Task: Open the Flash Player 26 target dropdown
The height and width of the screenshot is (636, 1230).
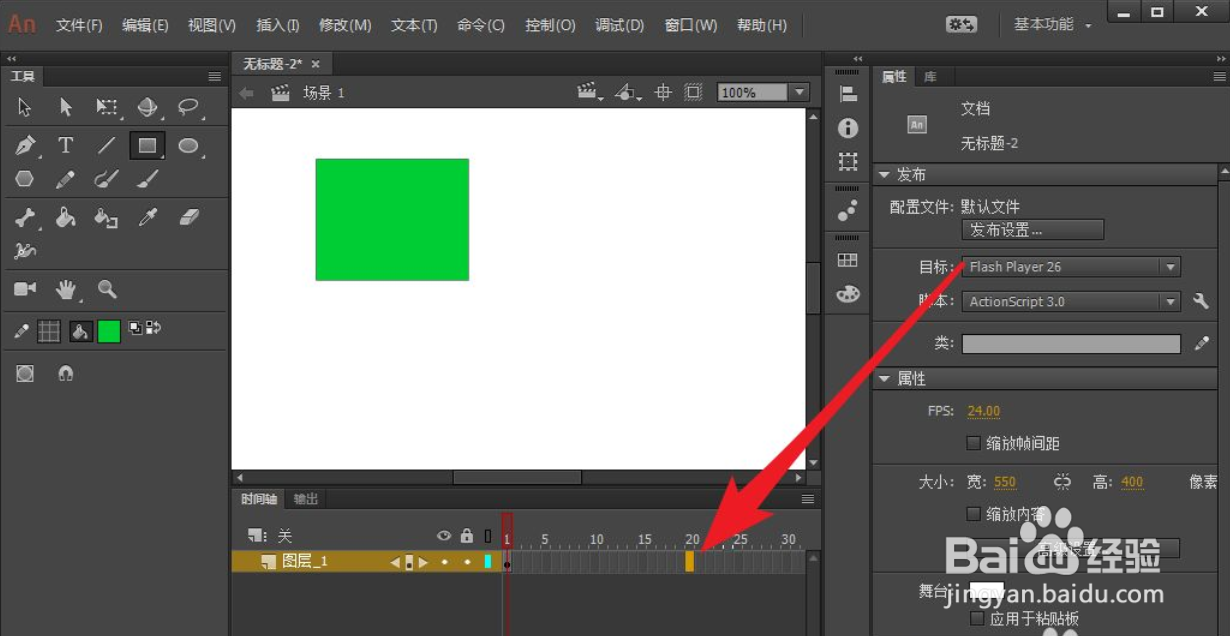Action: (1170, 266)
